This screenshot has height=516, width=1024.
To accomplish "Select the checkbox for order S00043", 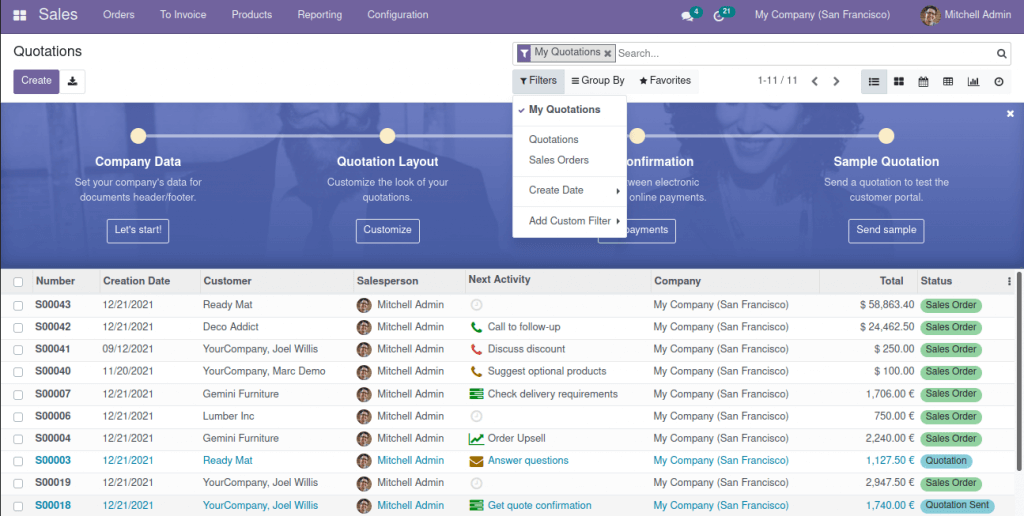I will point(18,305).
